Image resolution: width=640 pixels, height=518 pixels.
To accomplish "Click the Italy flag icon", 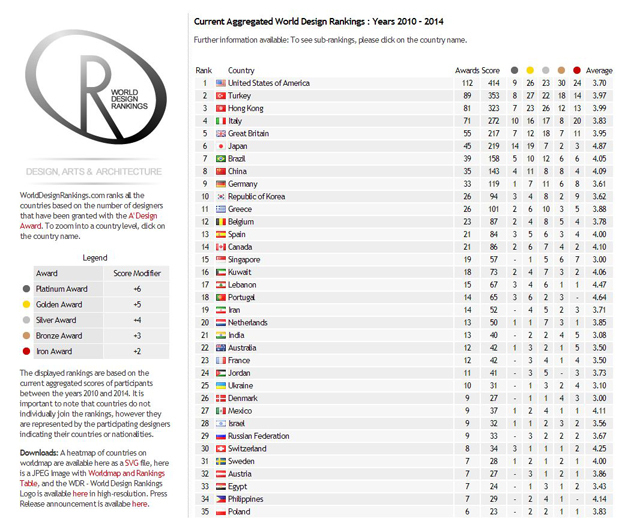I will [221, 121].
